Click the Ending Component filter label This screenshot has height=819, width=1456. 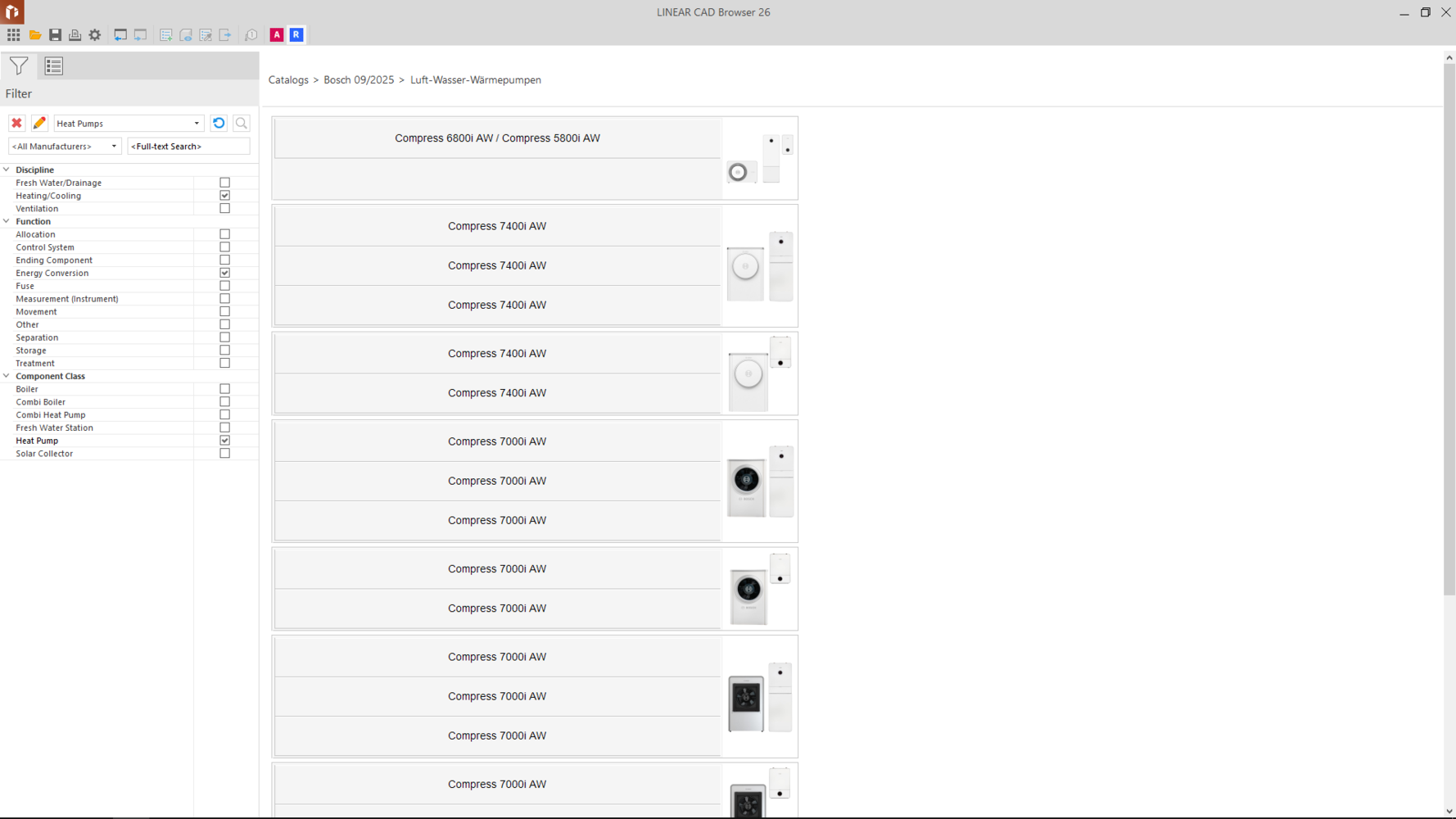click(54, 260)
